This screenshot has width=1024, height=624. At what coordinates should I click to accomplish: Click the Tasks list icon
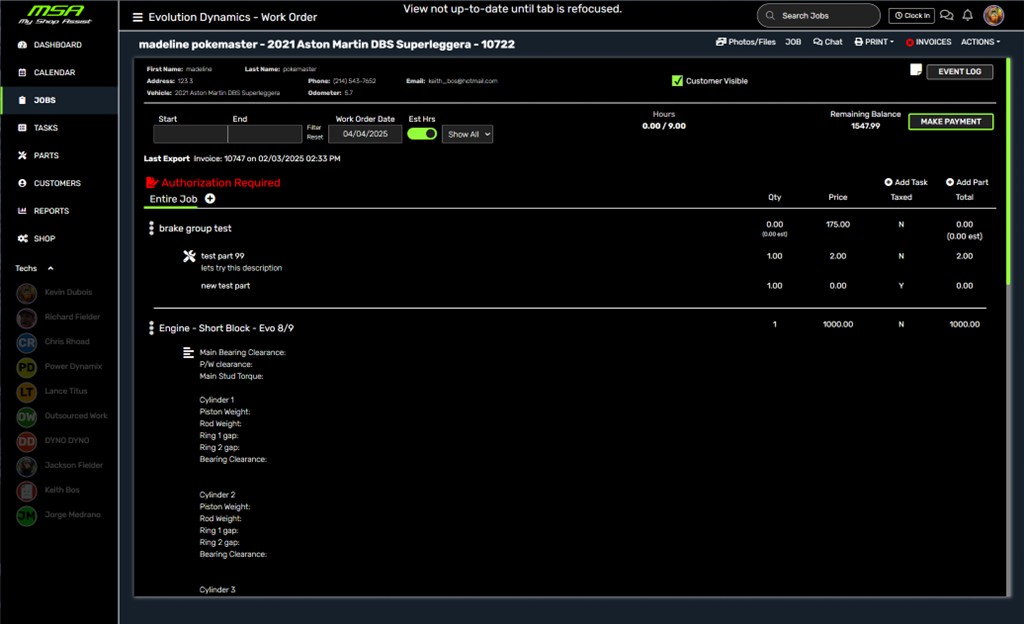point(22,128)
